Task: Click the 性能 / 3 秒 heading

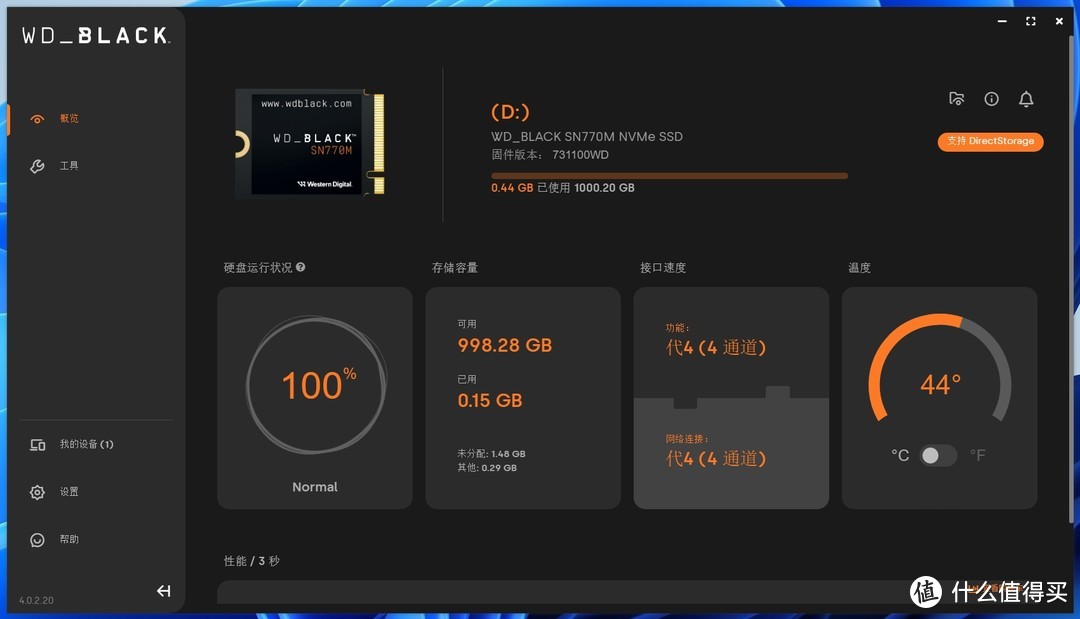Action: coord(251,560)
